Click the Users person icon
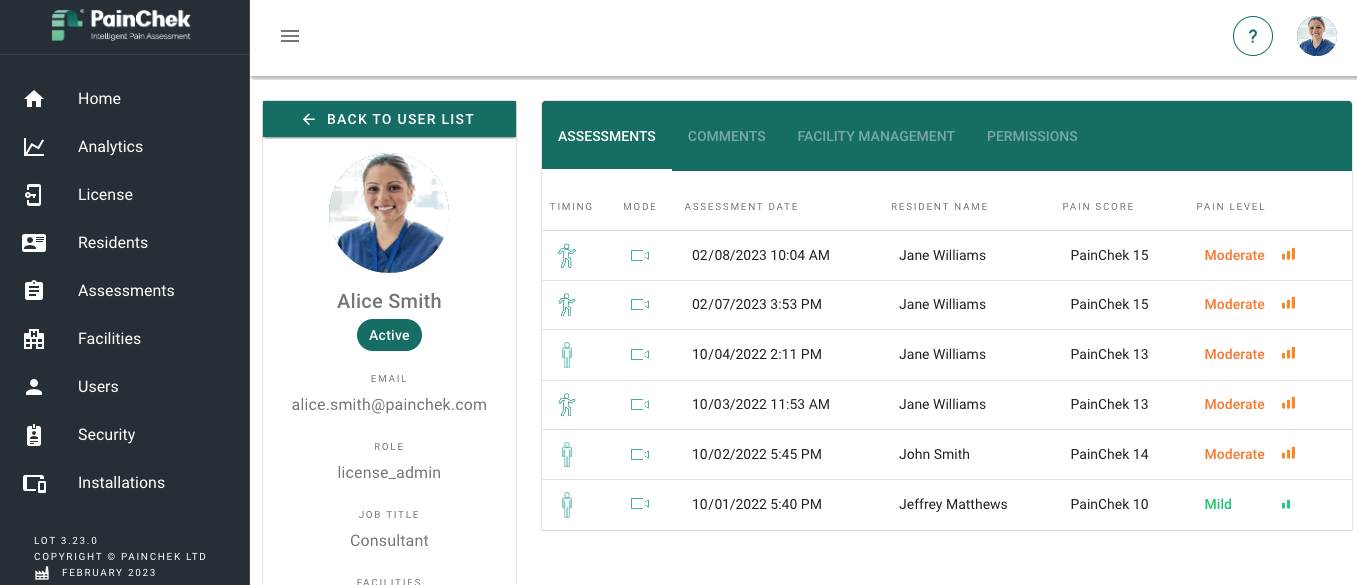The height and width of the screenshot is (585, 1357). point(34,387)
